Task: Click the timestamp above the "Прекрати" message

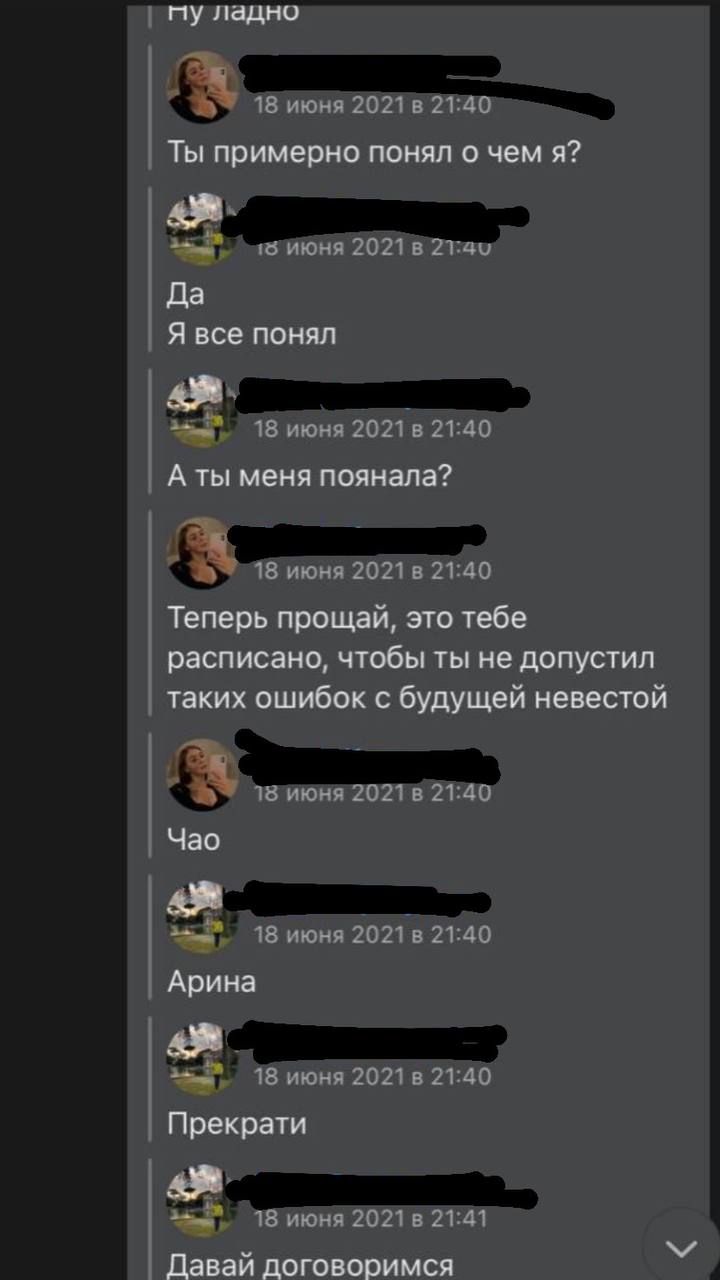Action: [372, 1076]
